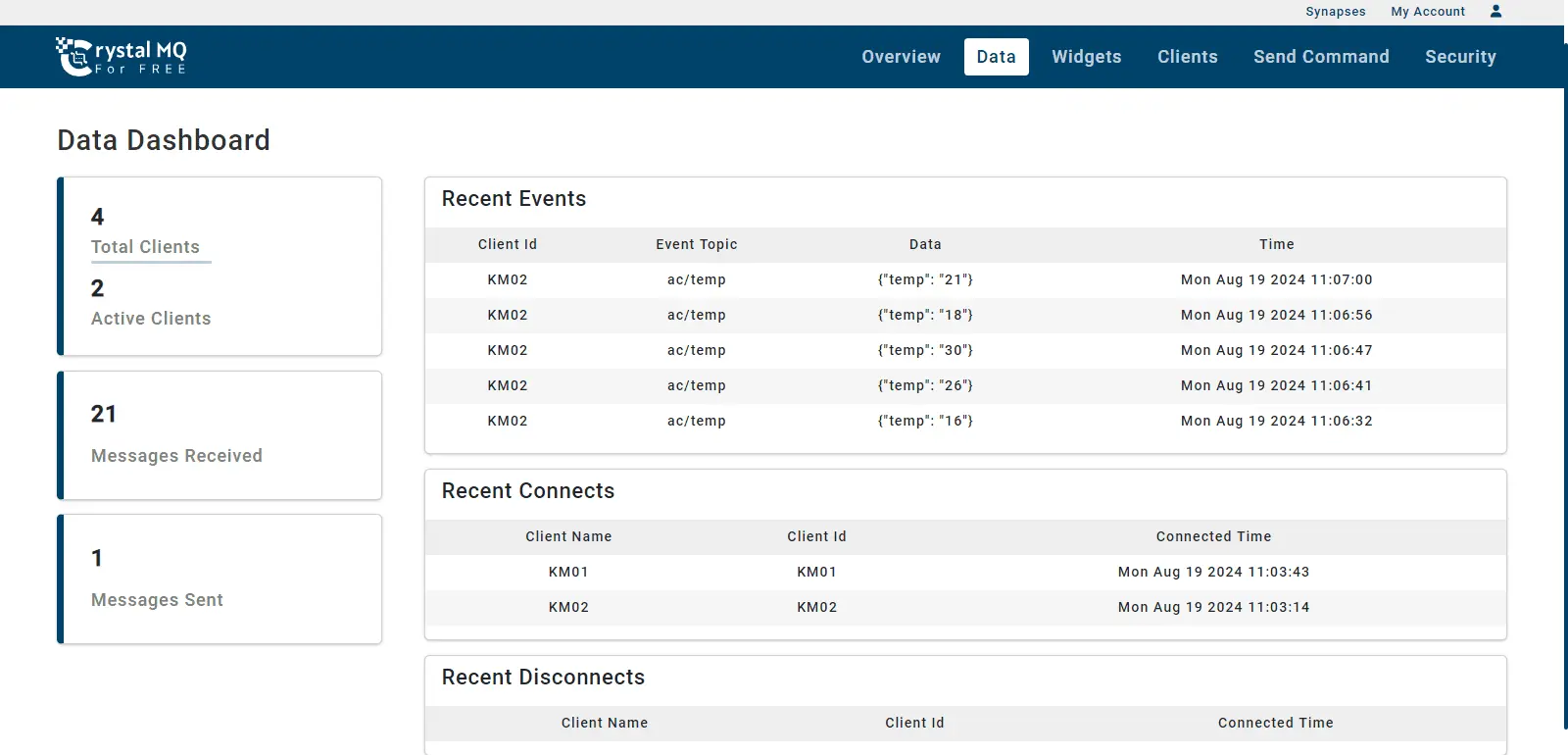Go to the Widgets tab
The image size is (1568, 755).
[1086, 57]
